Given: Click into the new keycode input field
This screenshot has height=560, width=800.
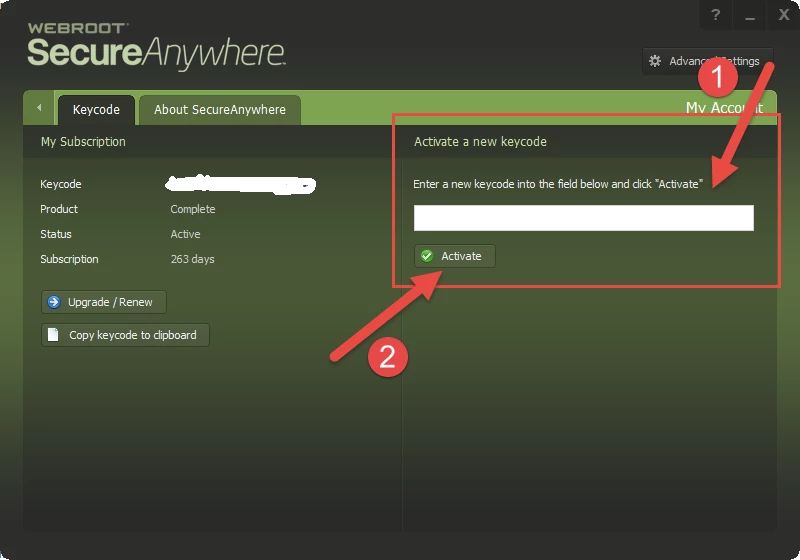Looking at the screenshot, I should click(584, 218).
